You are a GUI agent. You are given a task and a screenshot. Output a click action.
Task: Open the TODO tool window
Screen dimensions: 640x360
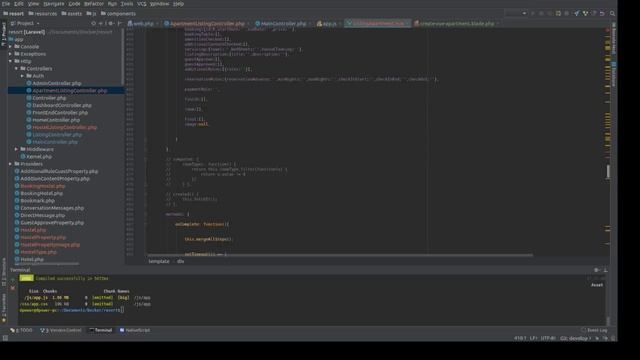click(x=21, y=330)
